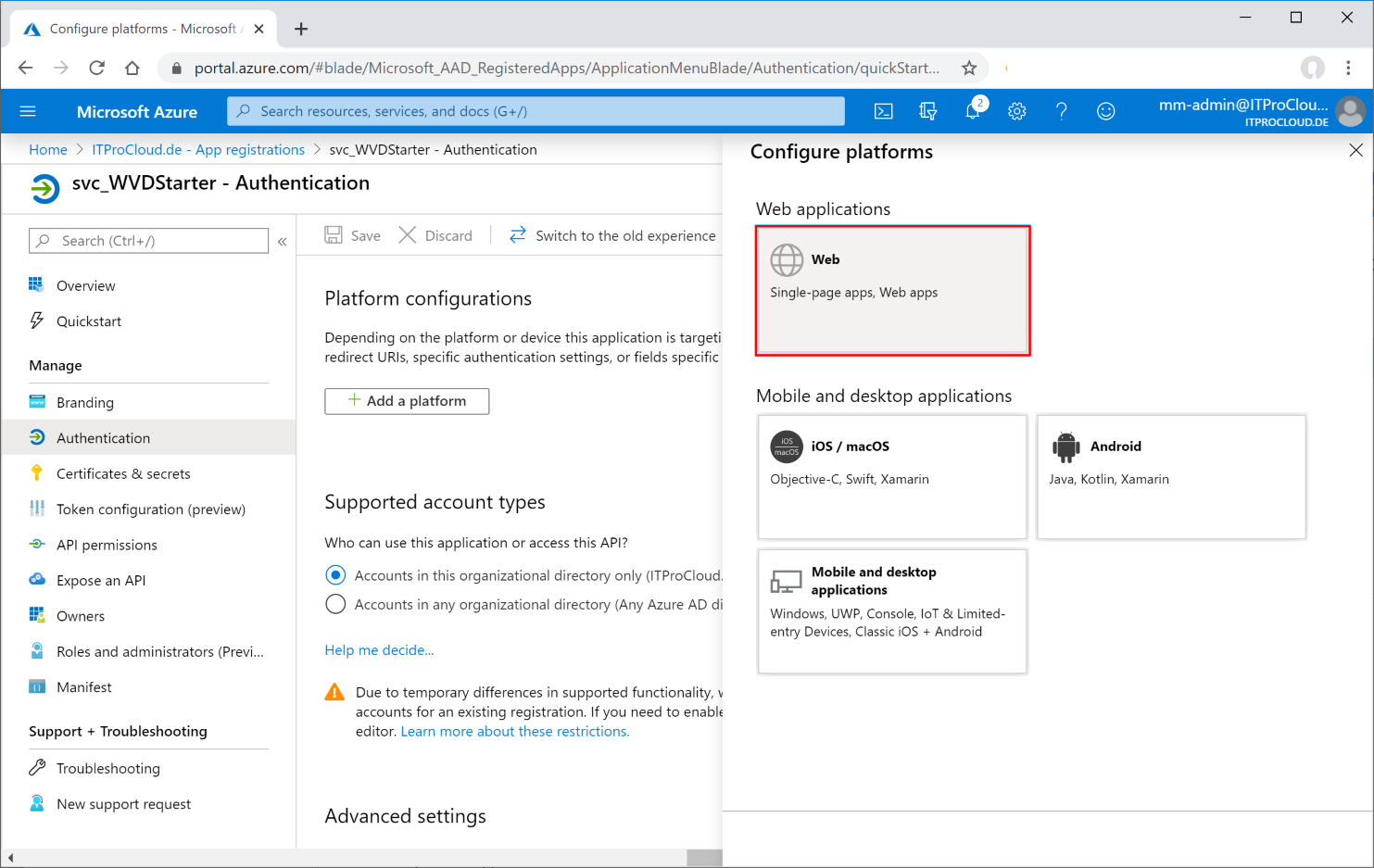Close the Configure platforms browser tab
Screen dimensions: 1374x868
(x=259, y=29)
